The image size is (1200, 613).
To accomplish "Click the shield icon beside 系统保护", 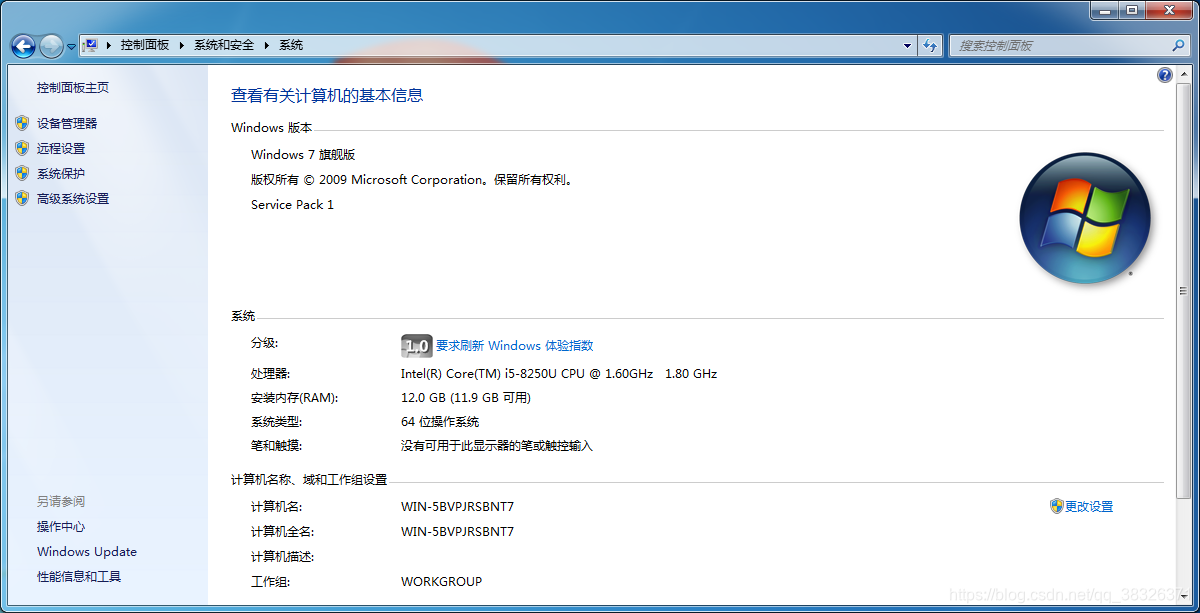I will click(22, 173).
